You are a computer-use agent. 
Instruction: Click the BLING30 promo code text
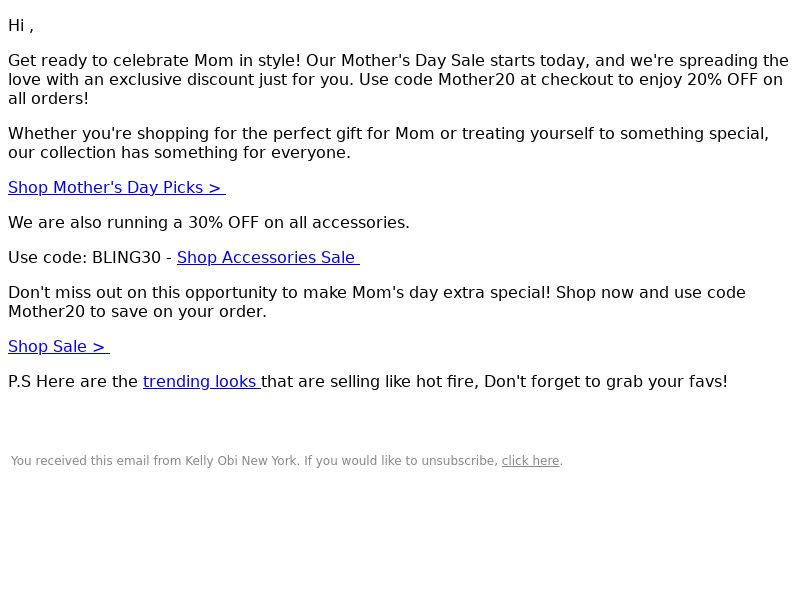pos(127,258)
